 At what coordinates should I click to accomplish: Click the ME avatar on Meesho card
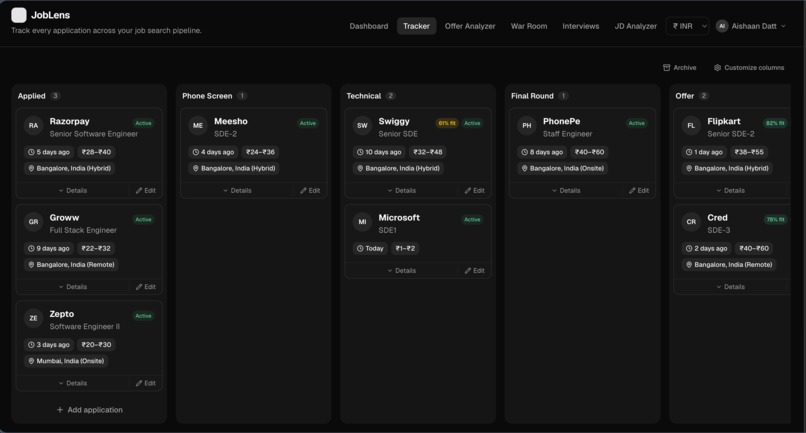pos(198,125)
